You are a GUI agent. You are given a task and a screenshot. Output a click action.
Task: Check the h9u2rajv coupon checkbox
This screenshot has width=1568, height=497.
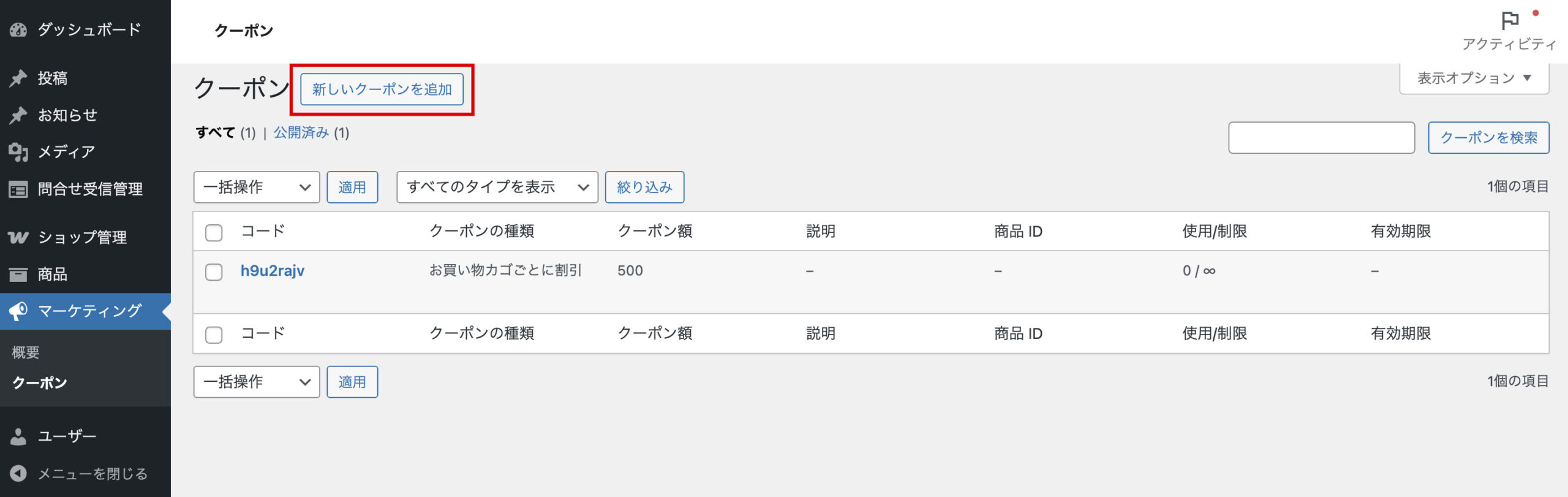214,271
